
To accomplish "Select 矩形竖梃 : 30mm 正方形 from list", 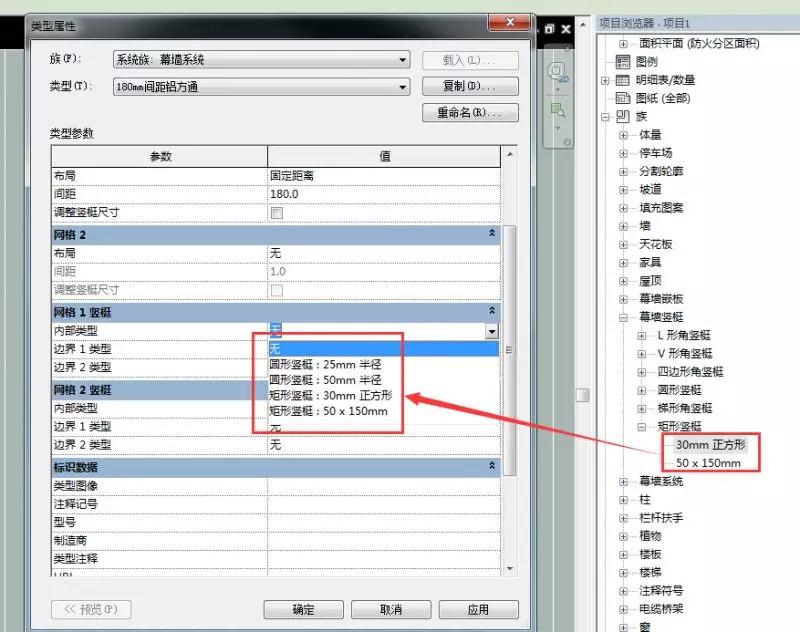I will [x=331, y=395].
